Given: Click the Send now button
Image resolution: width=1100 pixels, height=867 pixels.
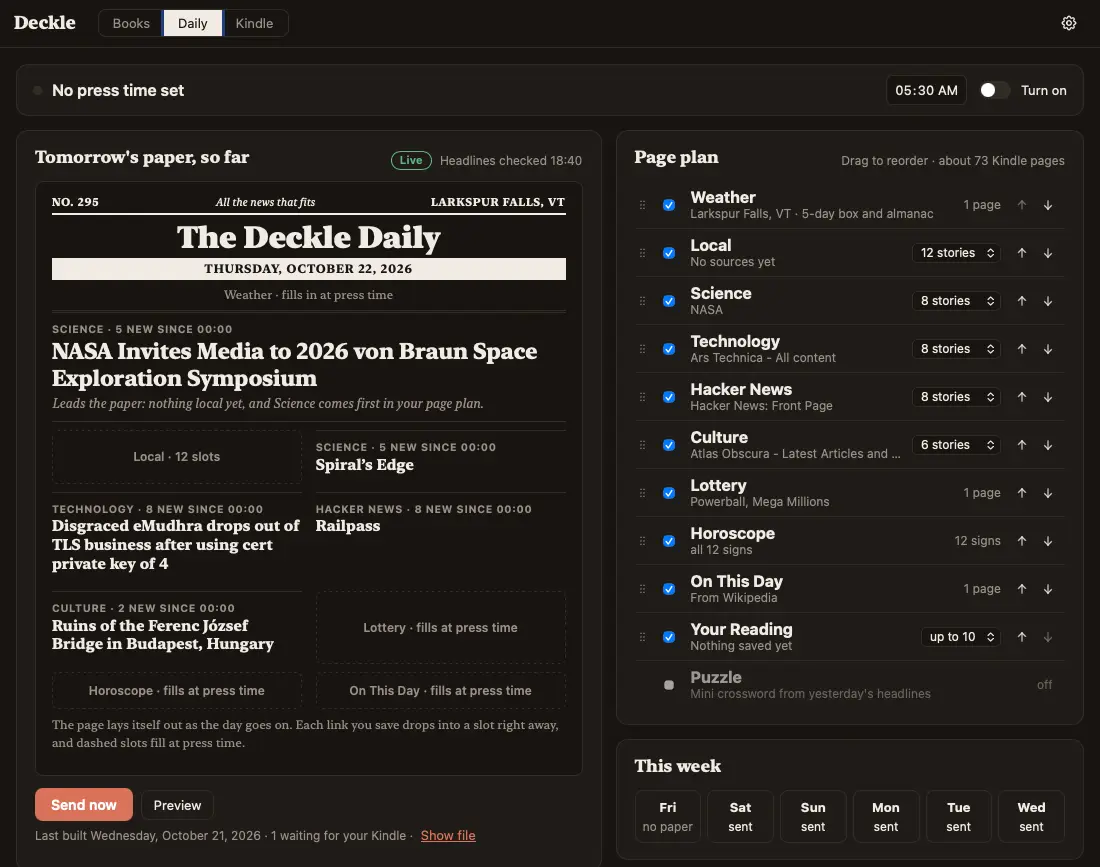Looking at the screenshot, I should (83, 805).
